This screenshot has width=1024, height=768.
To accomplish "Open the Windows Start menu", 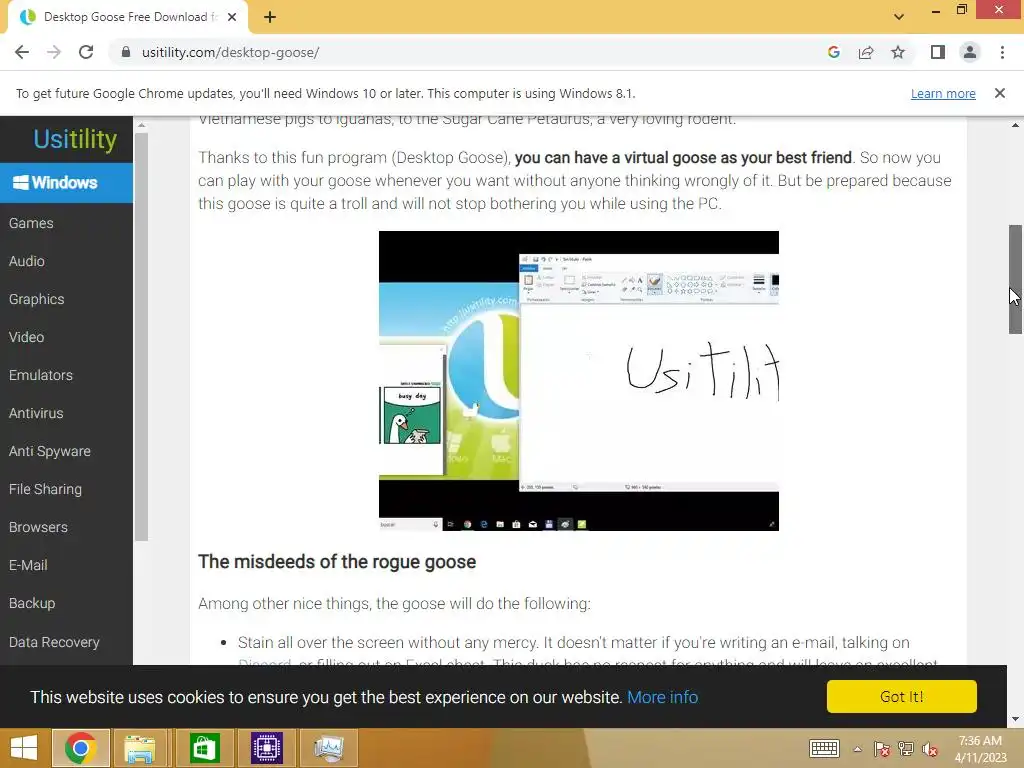I will pos(24,748).
